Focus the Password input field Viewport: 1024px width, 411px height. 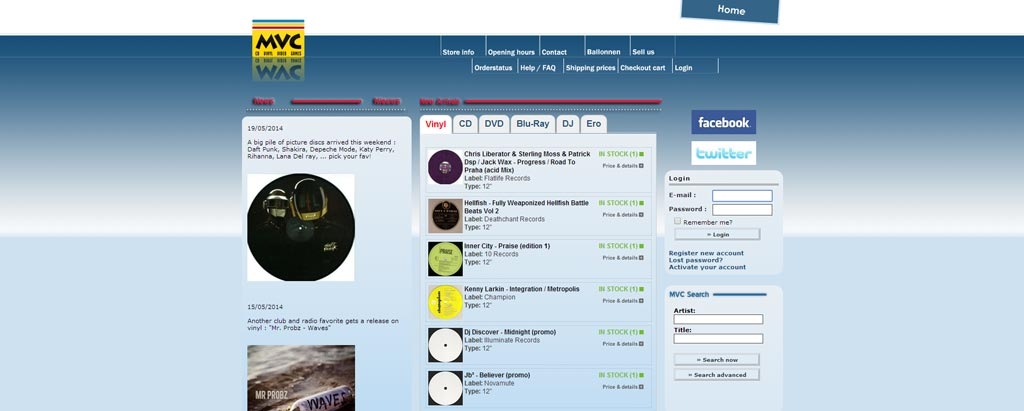coord(742,210)
